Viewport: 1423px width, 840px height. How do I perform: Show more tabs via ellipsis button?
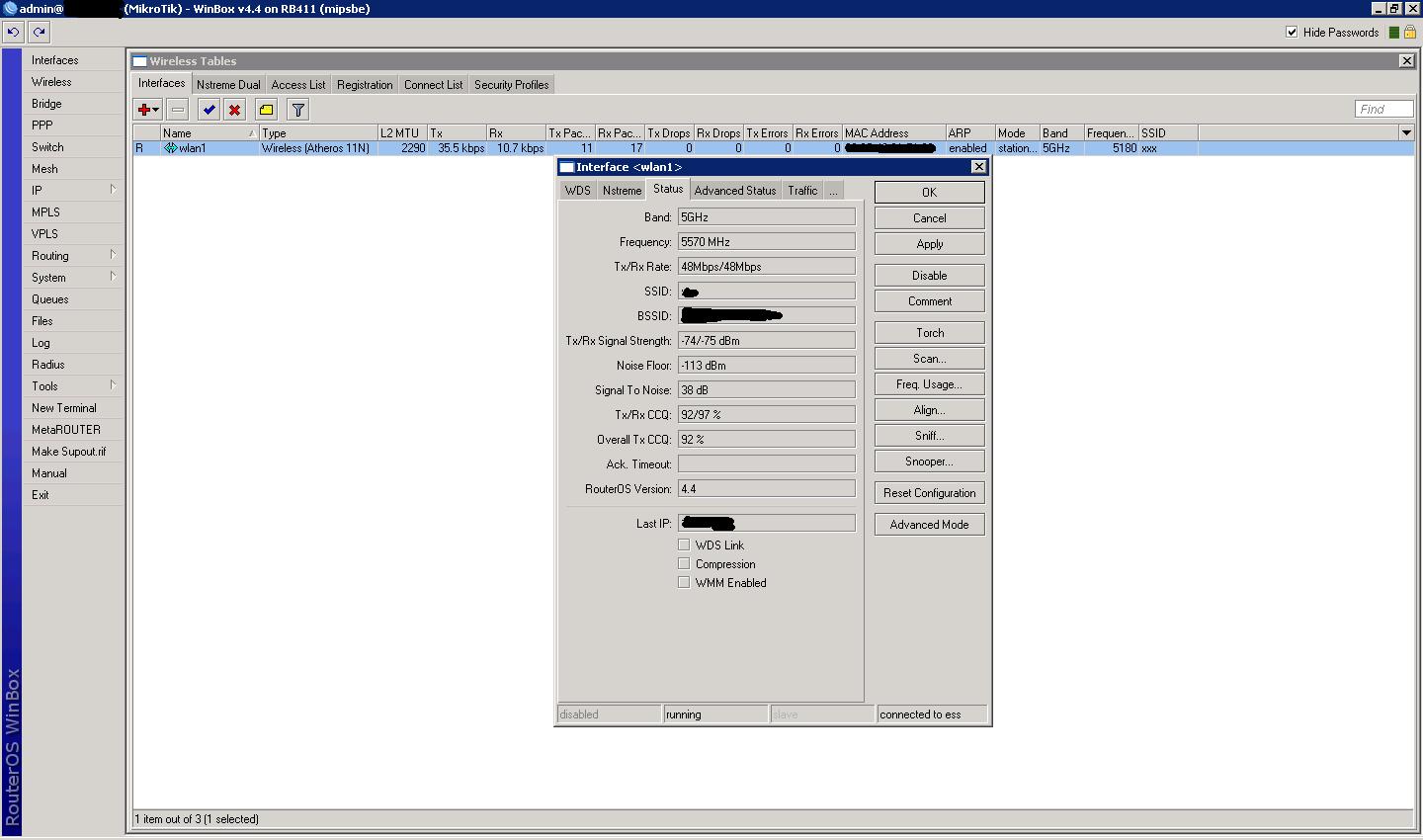tap(834, 191)
